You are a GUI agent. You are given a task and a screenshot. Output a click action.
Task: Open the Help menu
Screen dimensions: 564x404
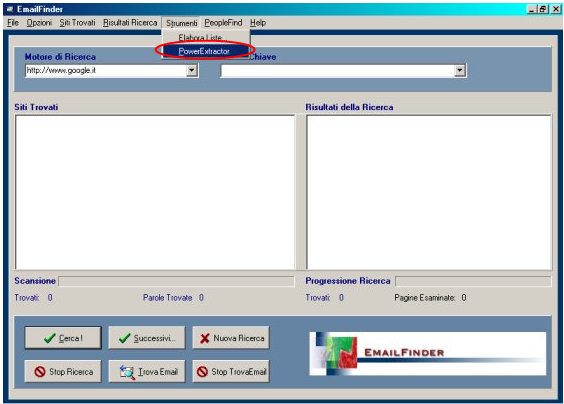click(258, 23)
